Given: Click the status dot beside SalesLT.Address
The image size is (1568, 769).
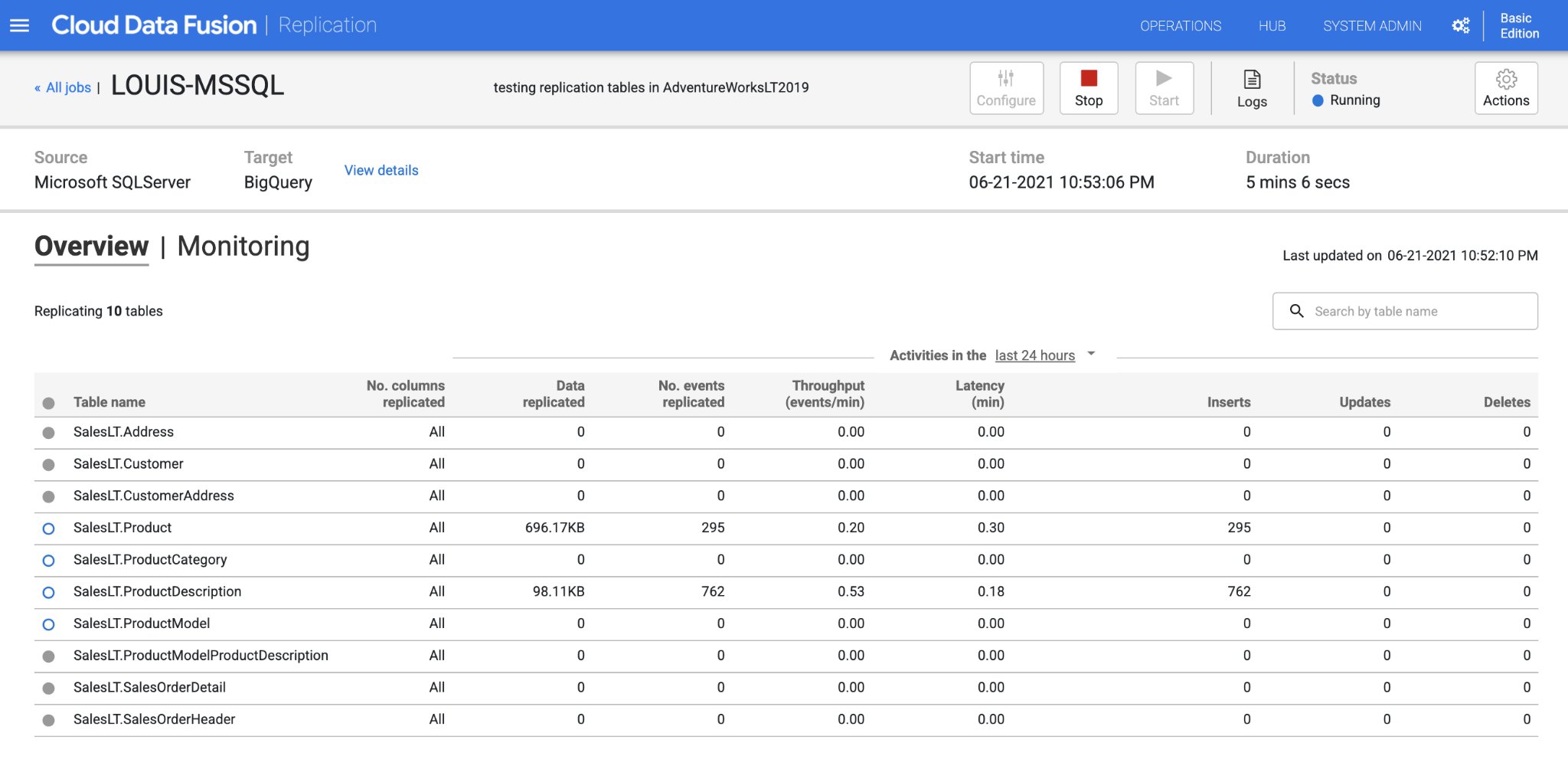Looking at the screenshot, I should coord(48,433).
